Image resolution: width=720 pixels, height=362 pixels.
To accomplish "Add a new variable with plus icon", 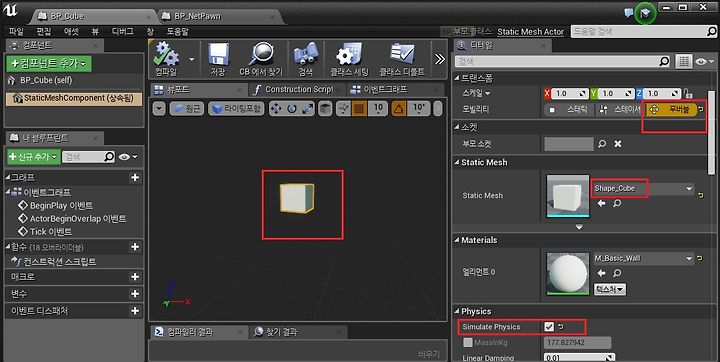I will [x=135, y=294].
